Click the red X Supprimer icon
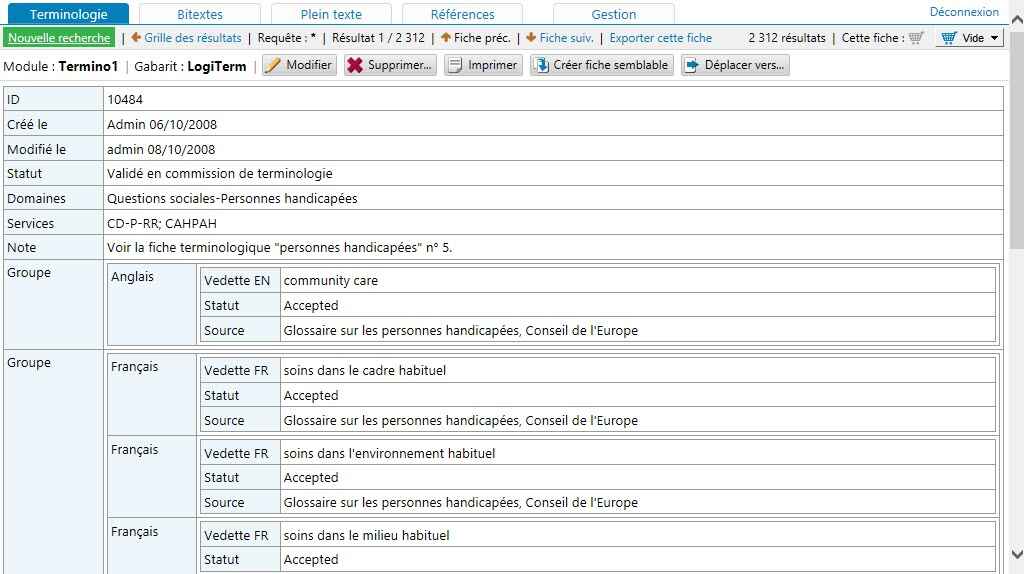This screenshot has width=1024, height=574. [x=355, y=65]
